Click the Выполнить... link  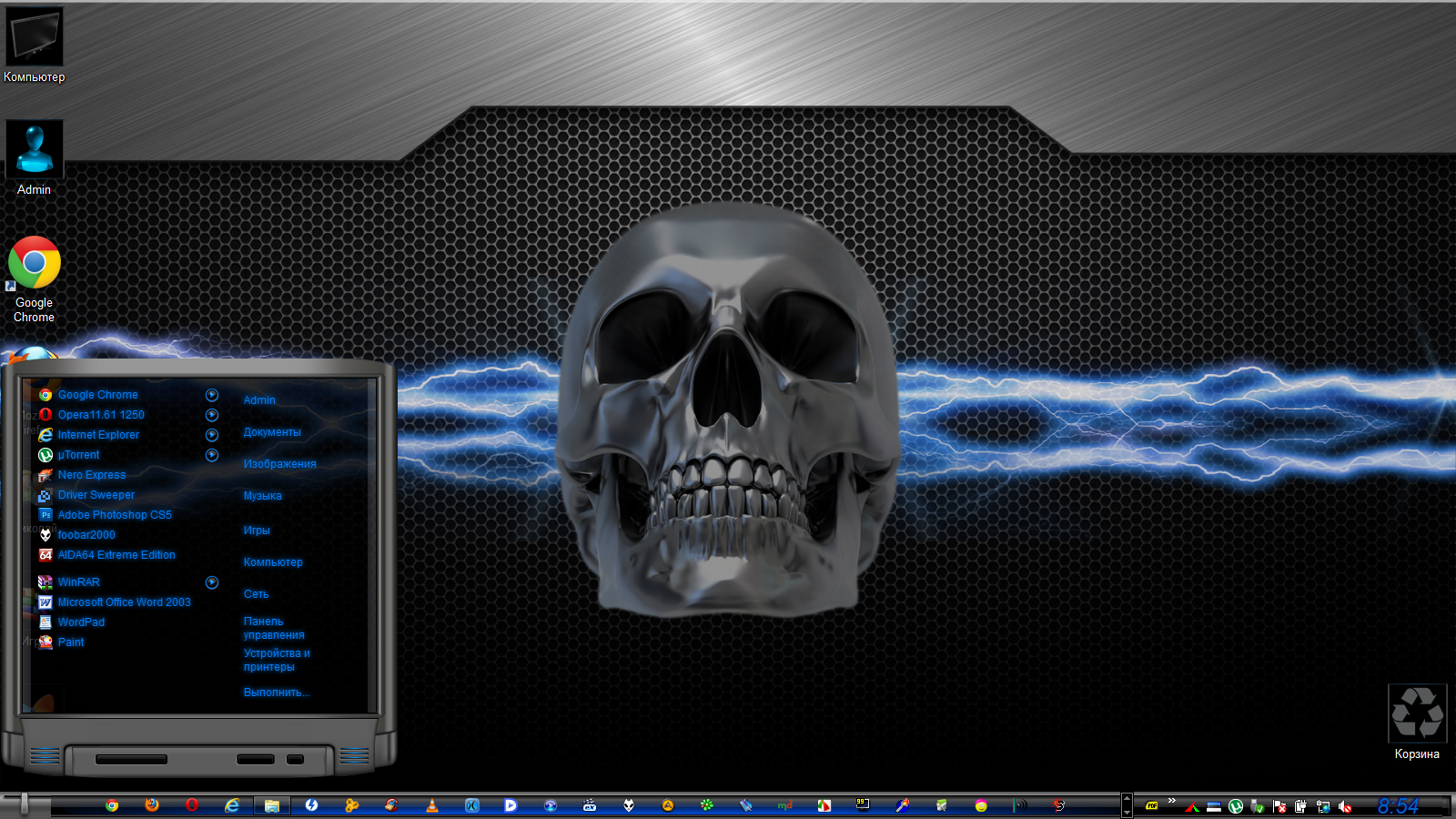(x=276, y=693)
